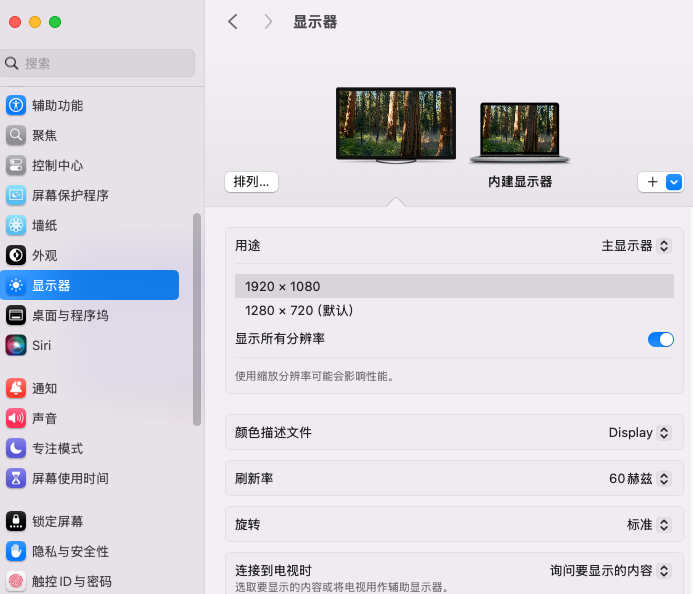Select the external monitor thumbnail
The image size is (693, 594).
[x=396, y=125]
